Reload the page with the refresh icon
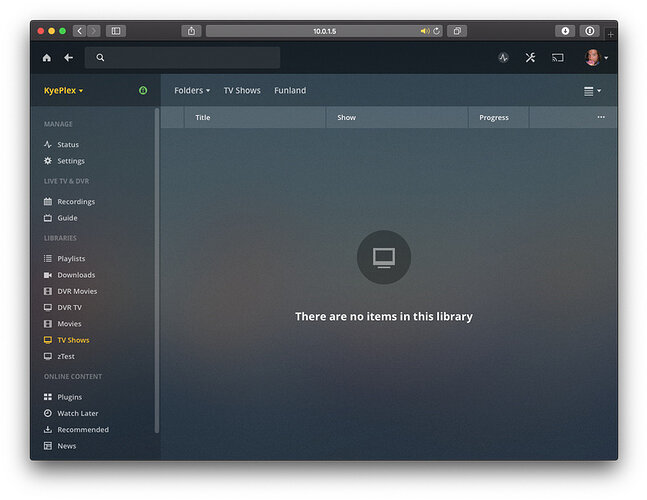This screenshot has width=647, height=500. (436, 31)
